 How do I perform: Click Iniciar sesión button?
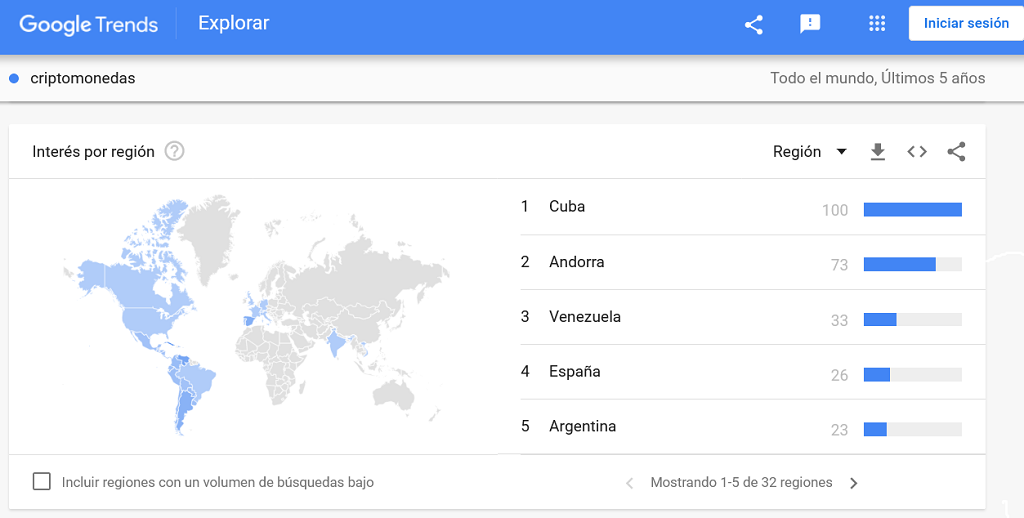point(966,24)
